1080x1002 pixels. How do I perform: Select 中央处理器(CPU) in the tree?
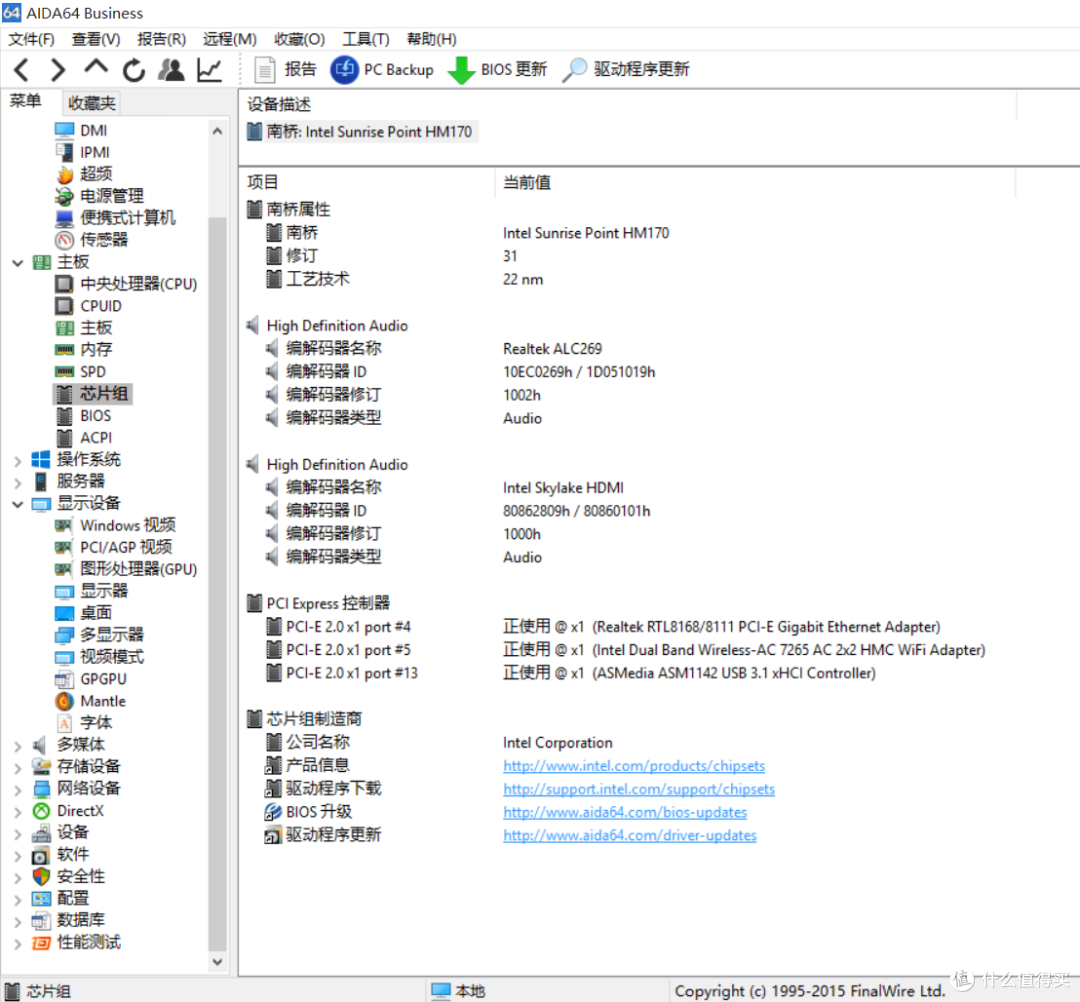(x=126, y=284)
